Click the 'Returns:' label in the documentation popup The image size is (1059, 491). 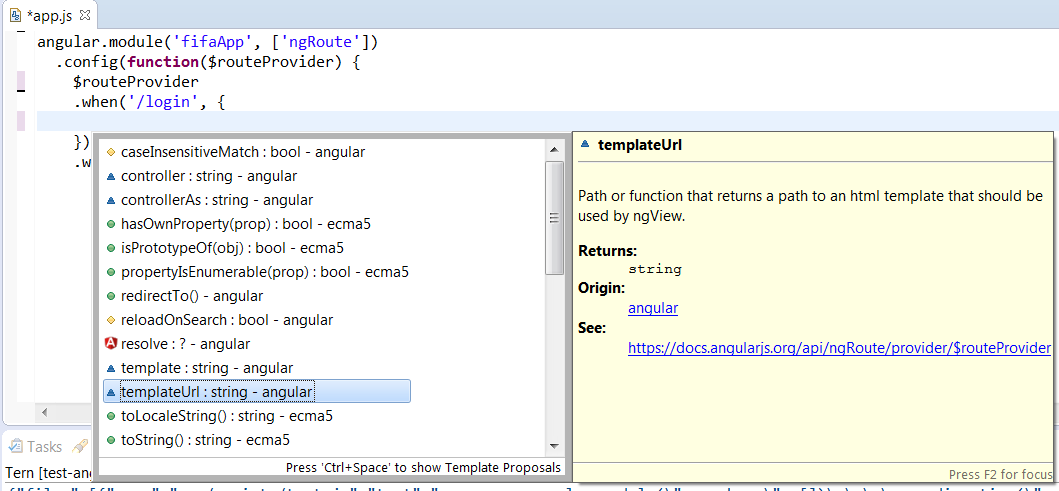tap(608, 251)
